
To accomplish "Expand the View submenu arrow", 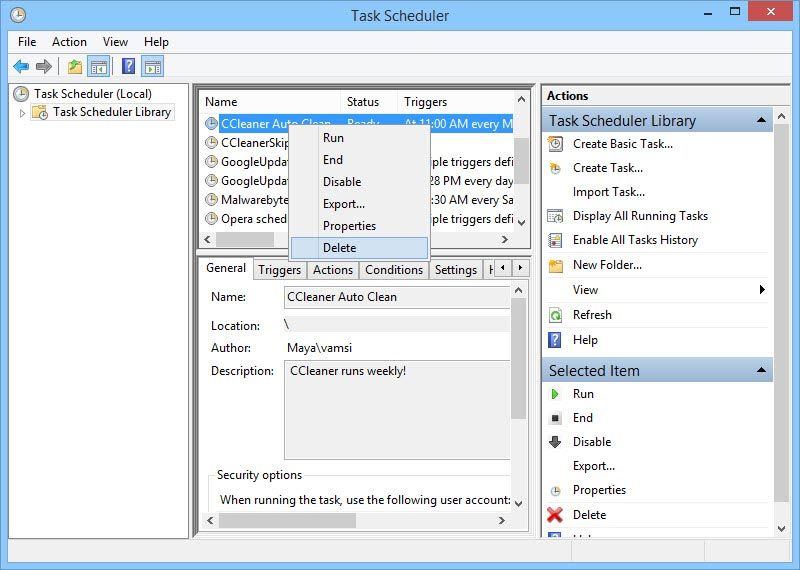I will click(762, 290).
